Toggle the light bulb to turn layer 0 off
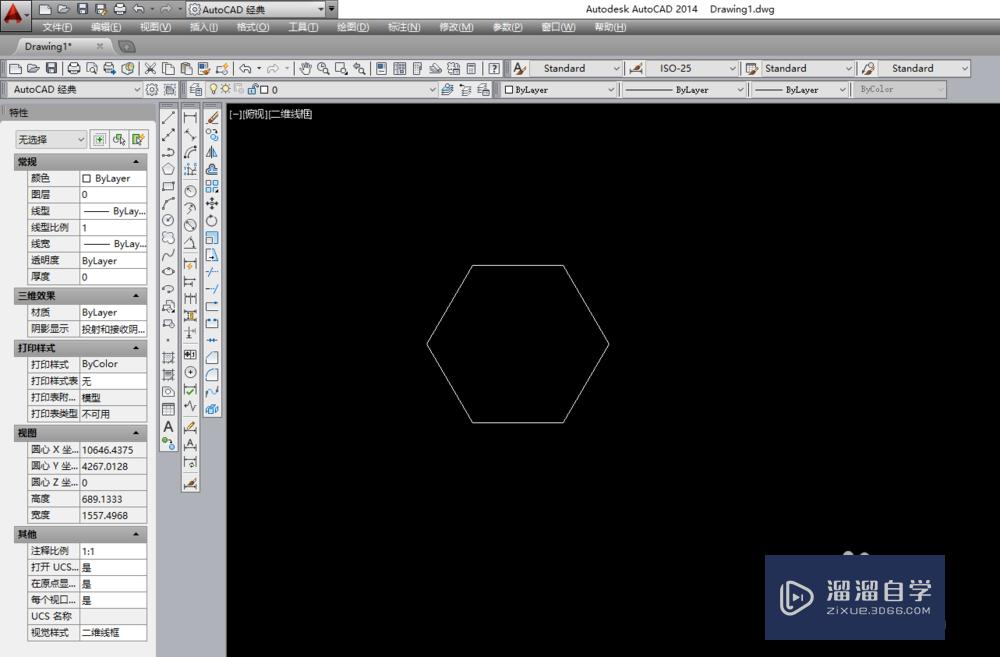This screenshot has height=657, width=1000. (214, 89)
